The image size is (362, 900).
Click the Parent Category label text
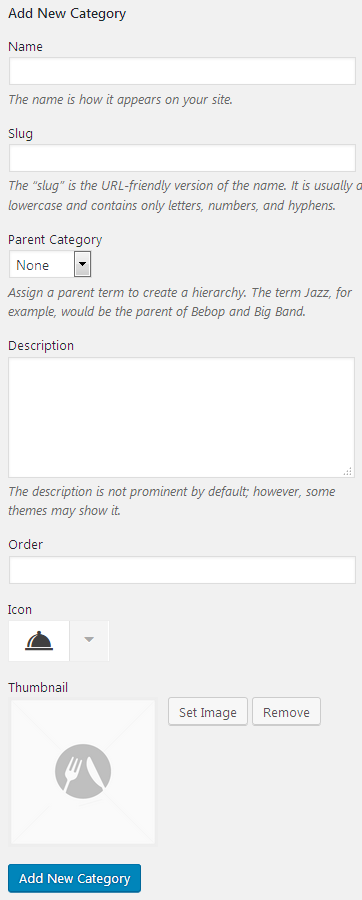(x=55, y=239)
